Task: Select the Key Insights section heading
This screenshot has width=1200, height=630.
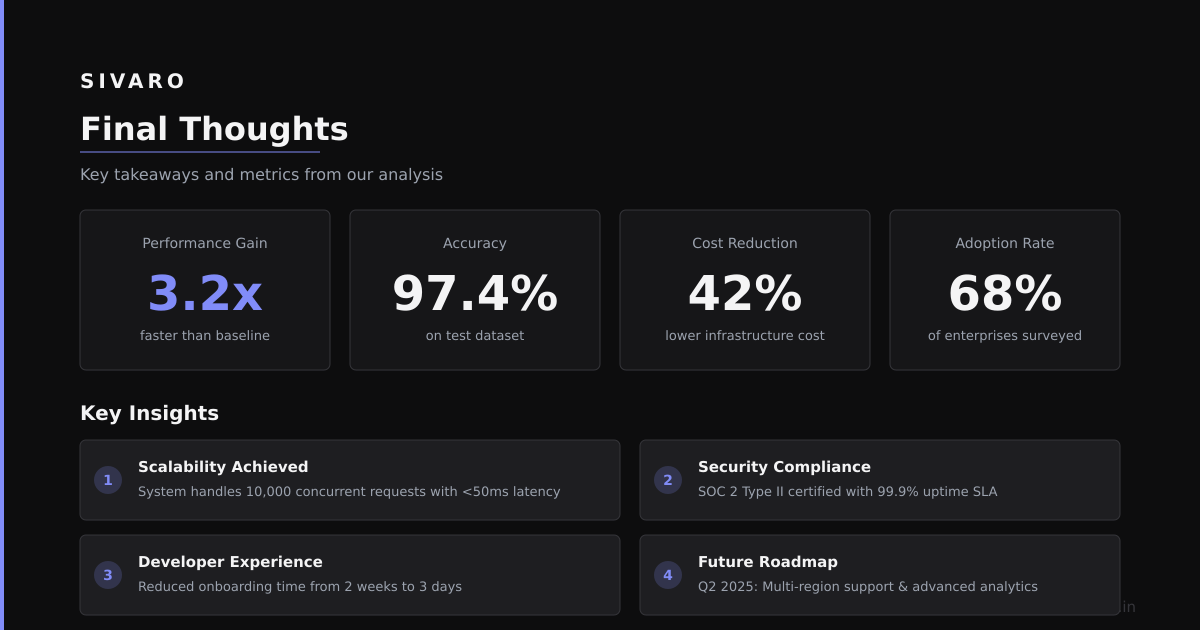Action: tap(149, 413)
